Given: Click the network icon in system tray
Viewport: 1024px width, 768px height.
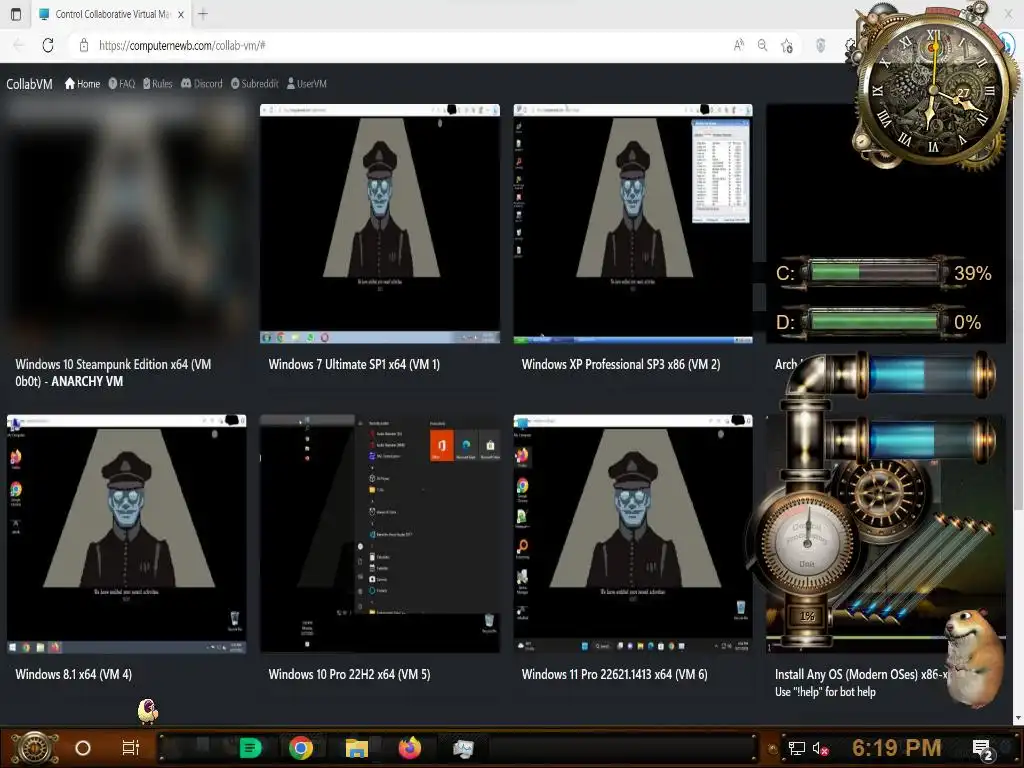Looking at the screenshot, I should coord(796,748).
